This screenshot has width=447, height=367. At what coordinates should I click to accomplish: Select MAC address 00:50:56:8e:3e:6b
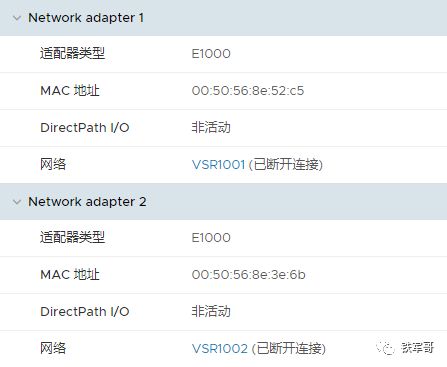(x=248, y=275)
